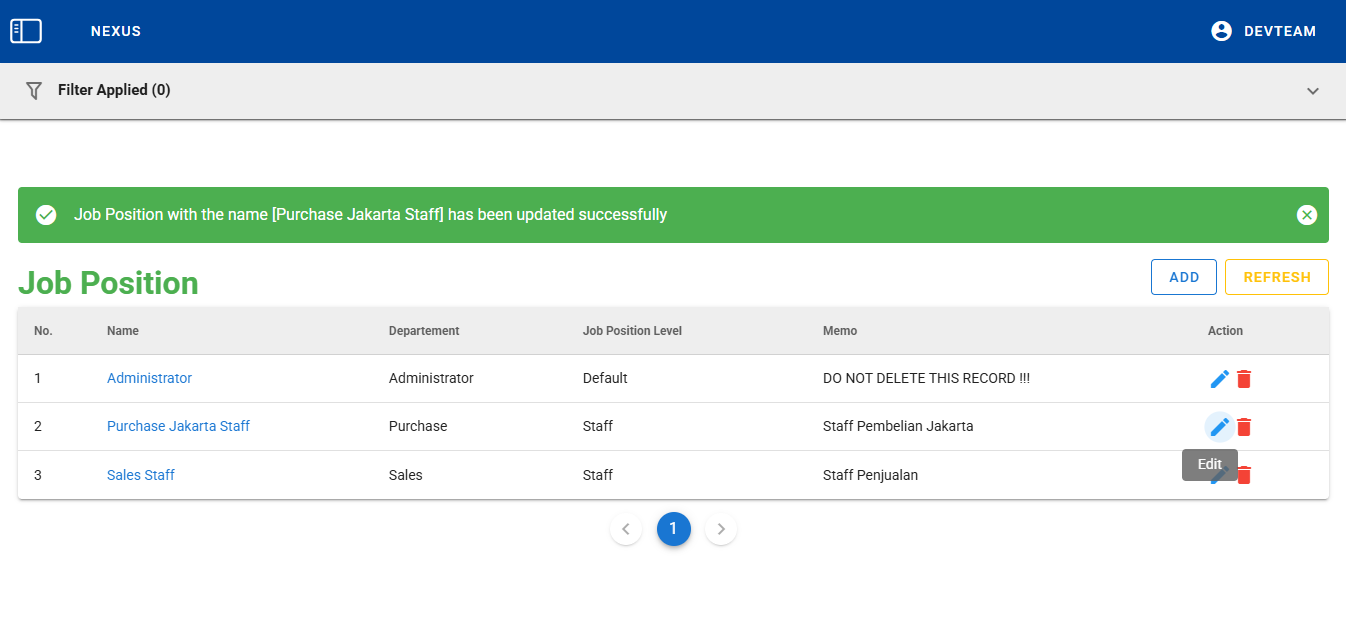1346x638 pixels.
Task: Click the NEXUS app title
Action: point(116,31)
